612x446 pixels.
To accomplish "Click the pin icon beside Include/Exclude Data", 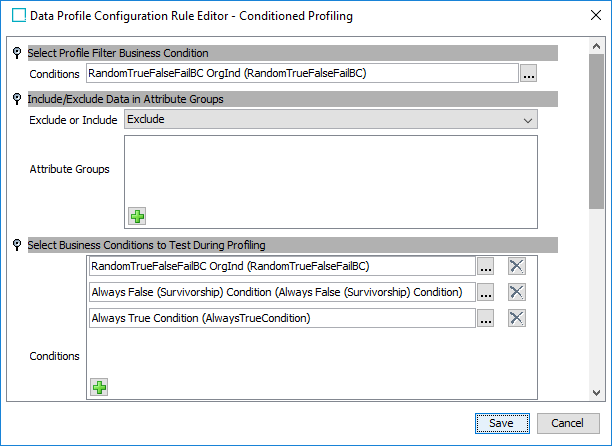I will [x=17, y=99].
